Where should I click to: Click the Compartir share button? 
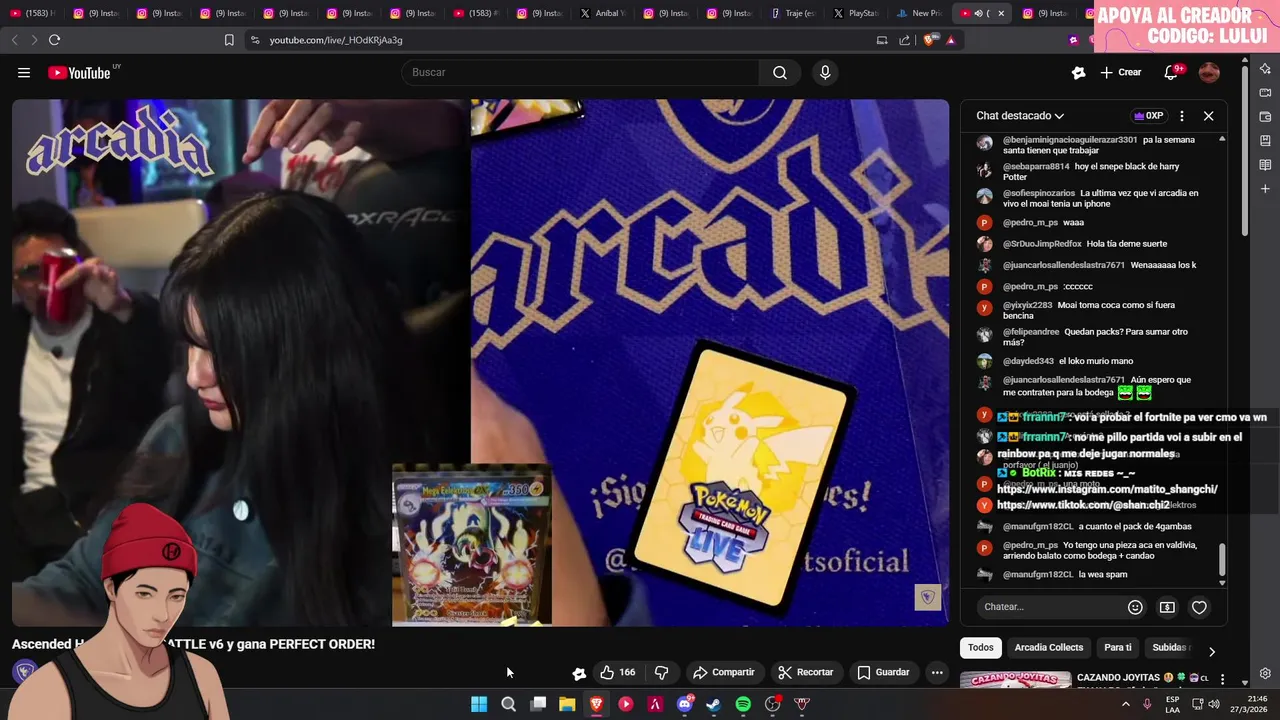[724, 672]
